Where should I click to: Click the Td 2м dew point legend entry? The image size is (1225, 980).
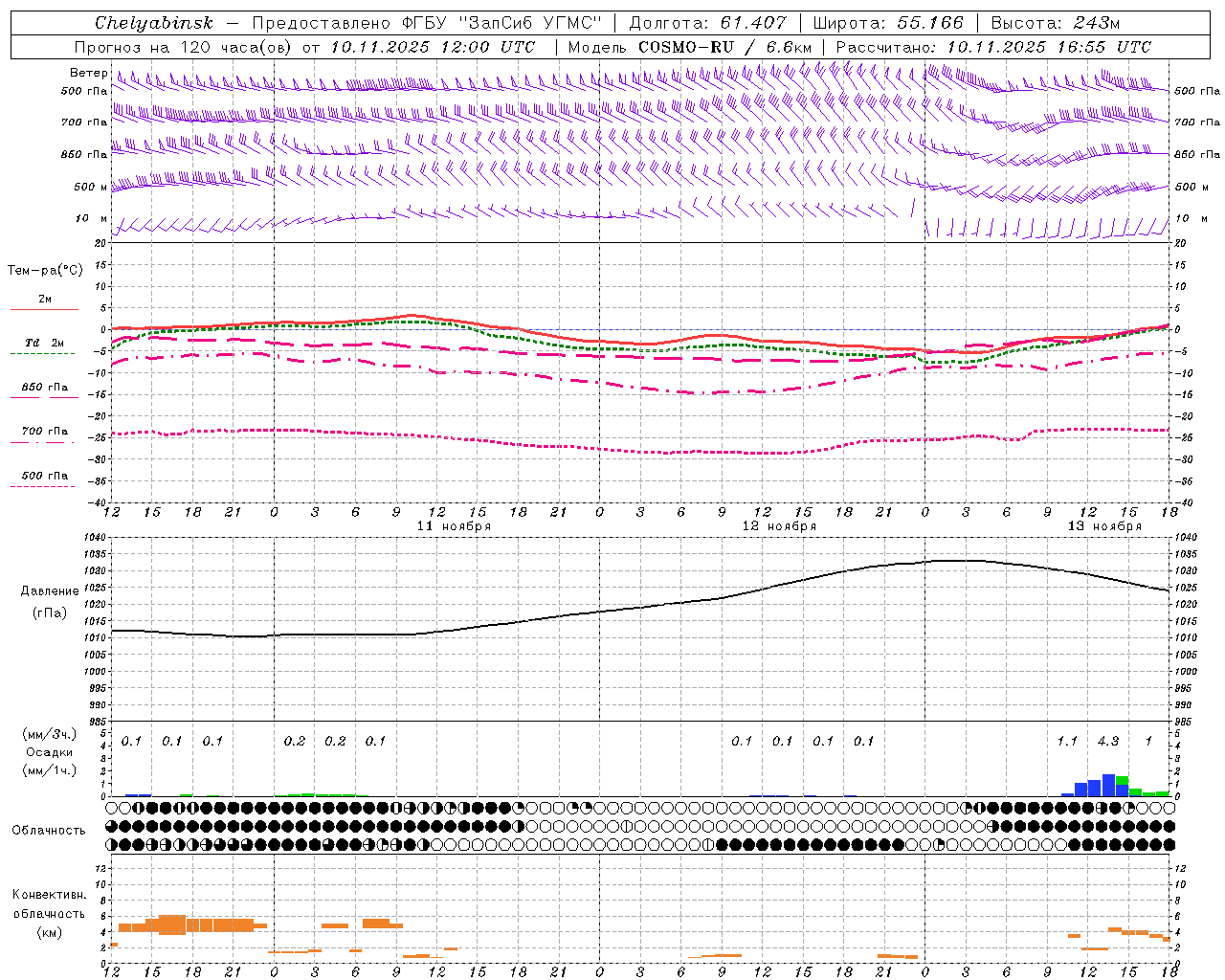pyautogui.click(x=44, y=343)
